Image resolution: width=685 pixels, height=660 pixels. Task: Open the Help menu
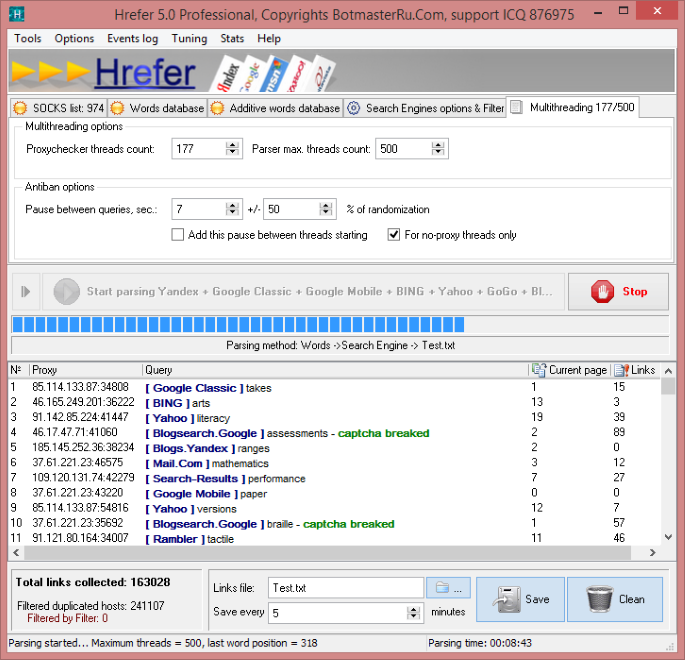[x=269, y=38]
